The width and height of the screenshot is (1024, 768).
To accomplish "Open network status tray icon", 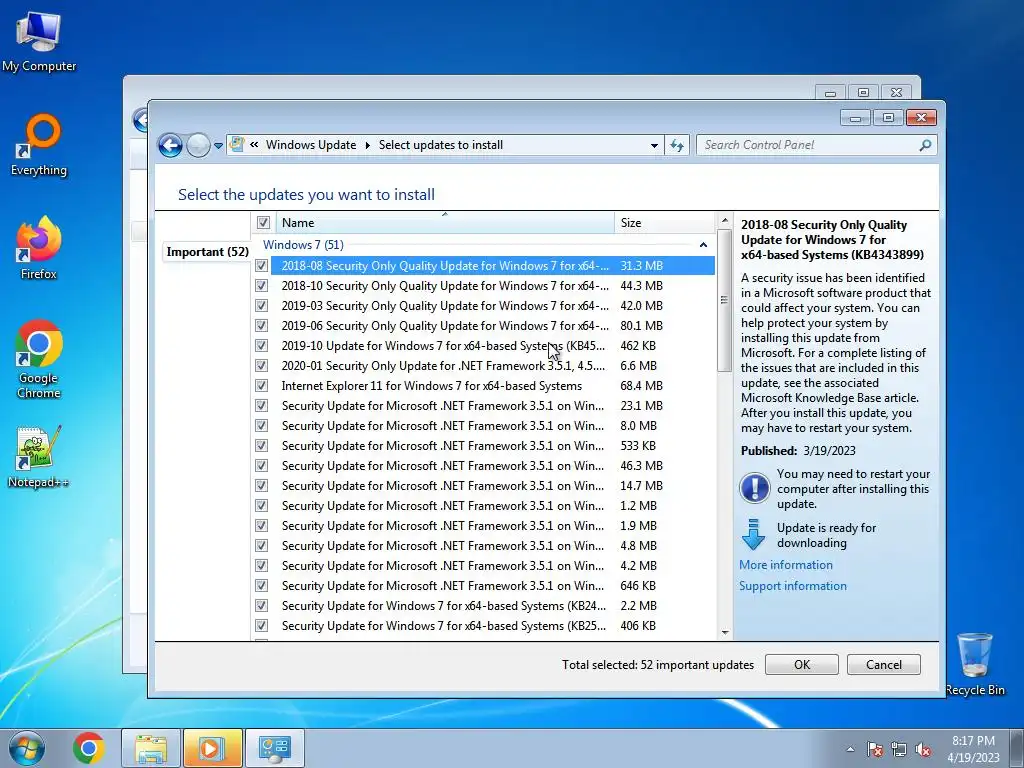I will point(899,749).
